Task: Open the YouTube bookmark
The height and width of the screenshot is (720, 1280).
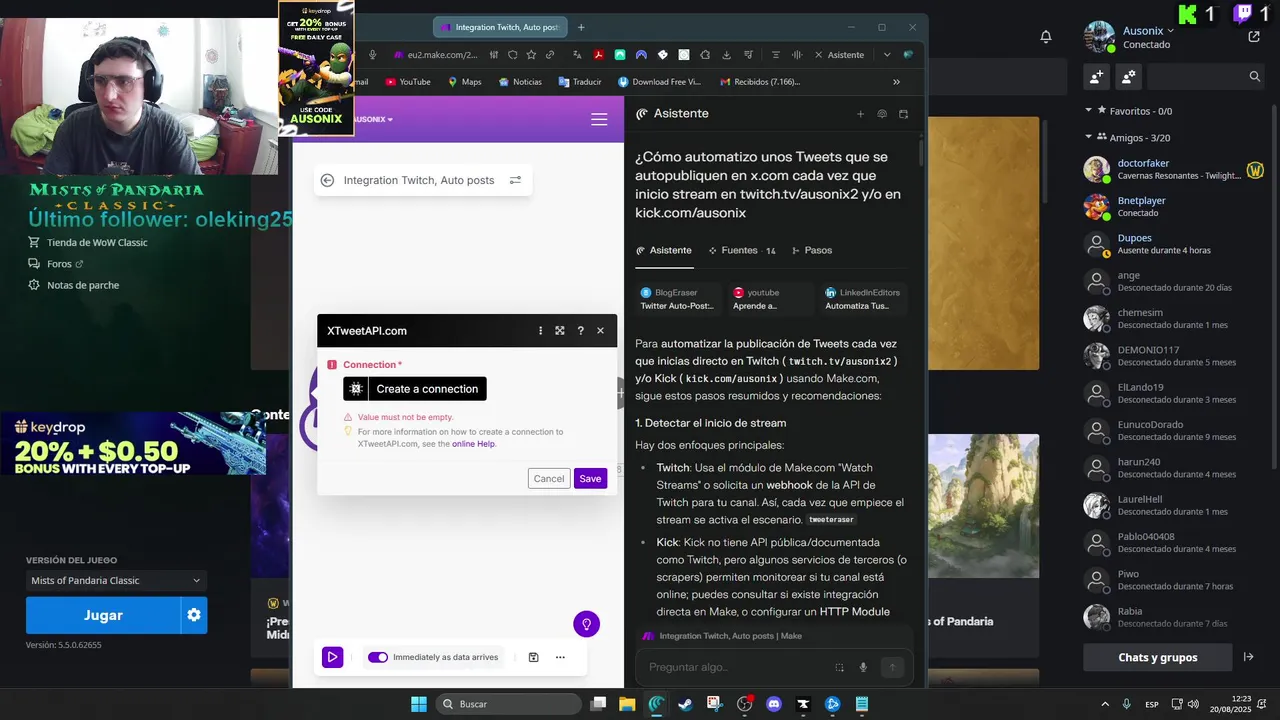Action: (407, 82)
